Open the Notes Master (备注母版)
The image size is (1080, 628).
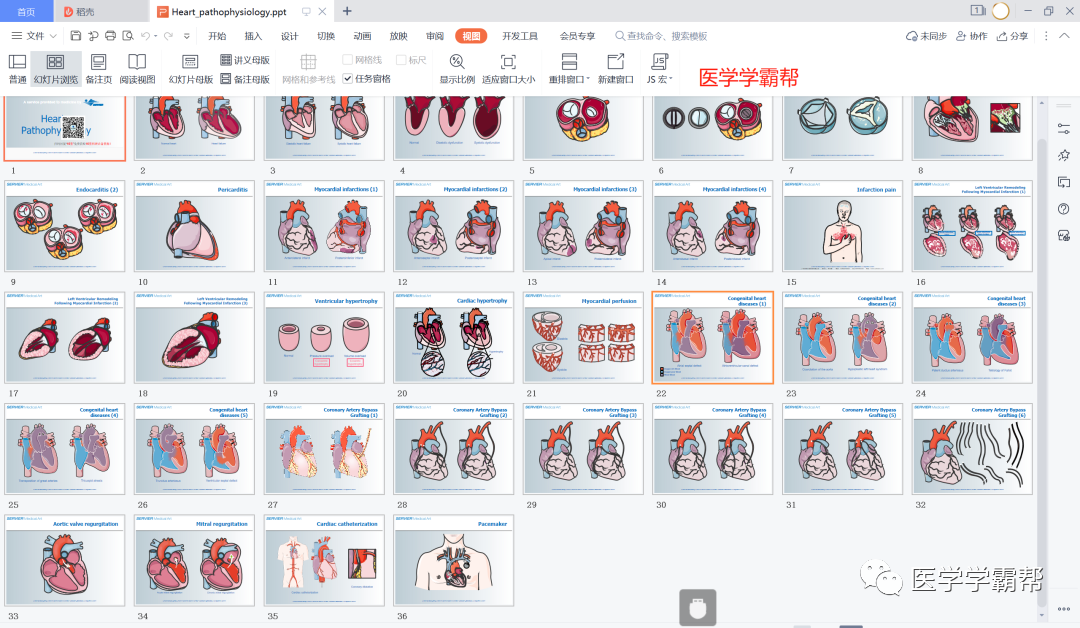[245, 79]
